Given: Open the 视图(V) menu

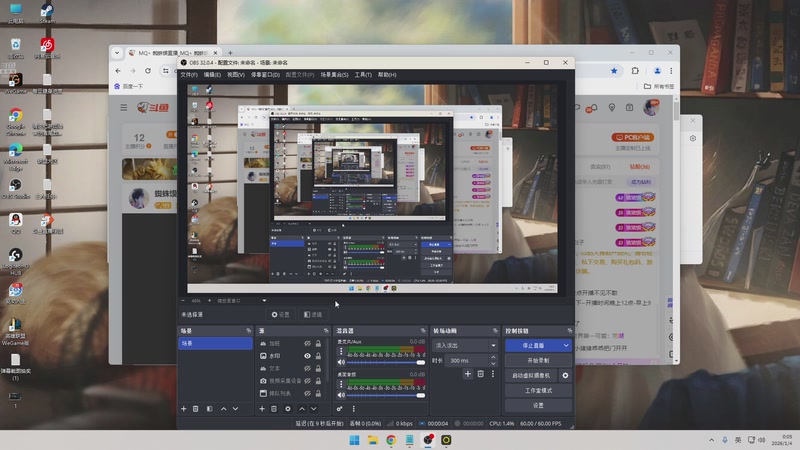Looking at the screenshot, I should 236,75.
